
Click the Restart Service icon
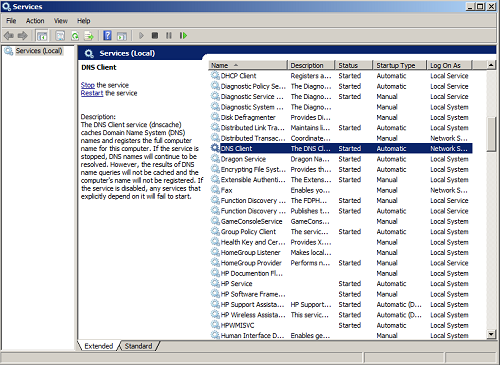click(183, 35)
